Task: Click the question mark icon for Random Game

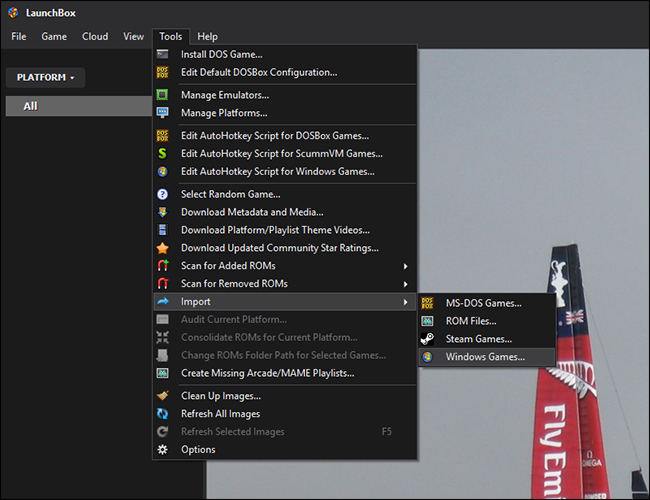Action: click(162, 194)
